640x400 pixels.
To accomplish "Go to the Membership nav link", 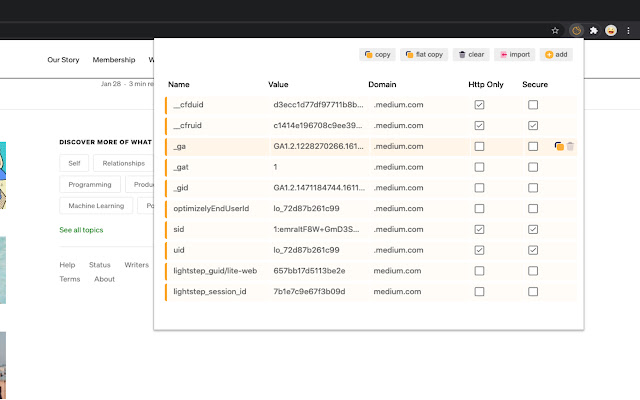I will [x=113, y=60].
